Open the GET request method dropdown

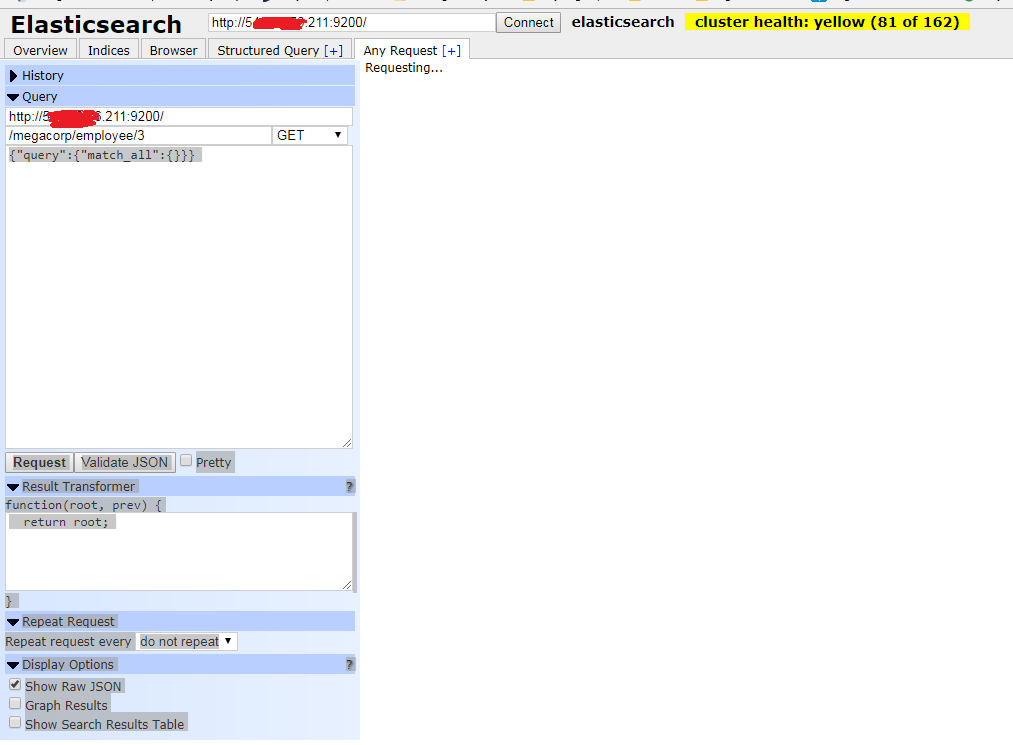tap(309, 135)
